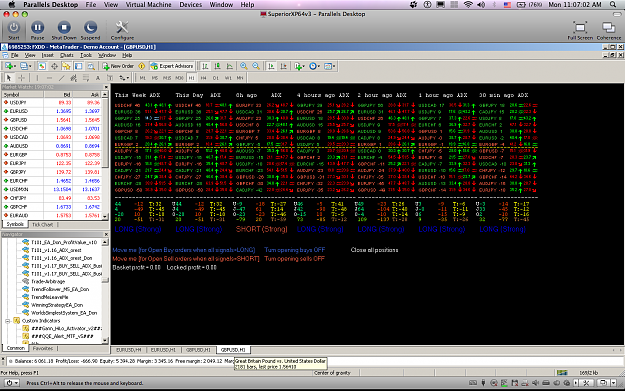The height and width of the screenshot is (391, 625).
Task: Select WinningStrategyEA_Don in Navigator
Action: coord(57,305)
